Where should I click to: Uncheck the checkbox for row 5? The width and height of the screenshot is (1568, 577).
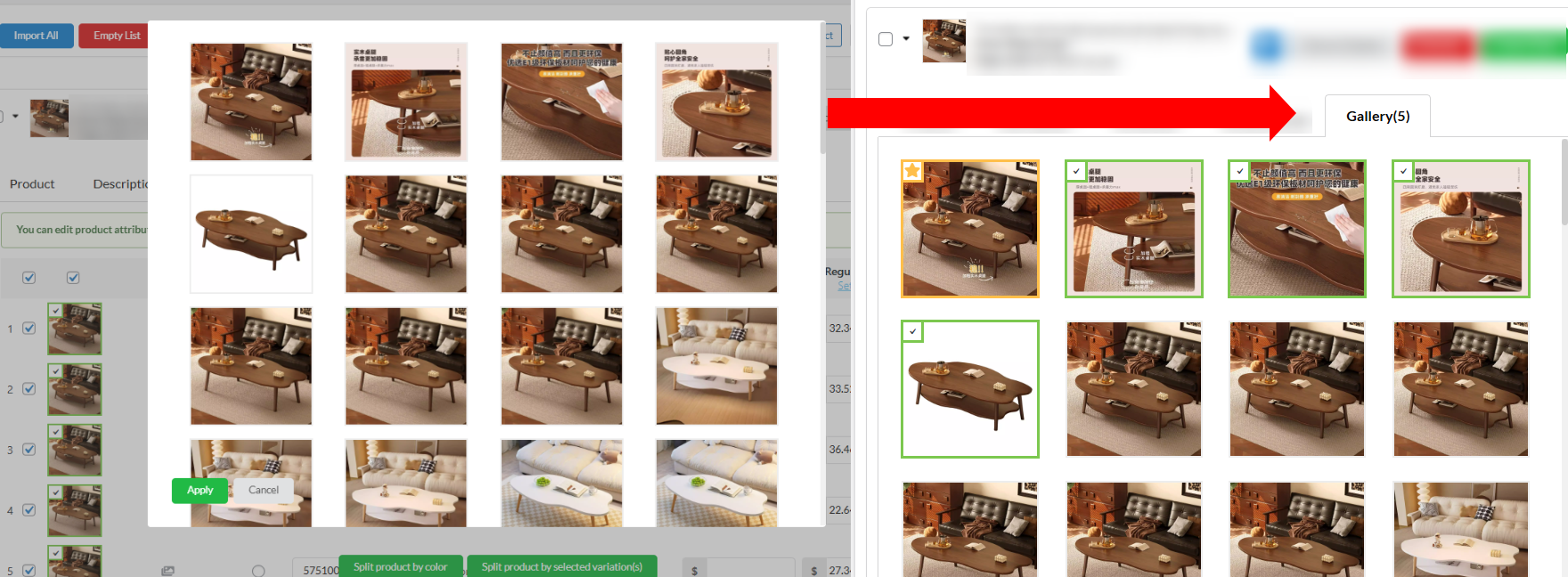click(29, 571)
